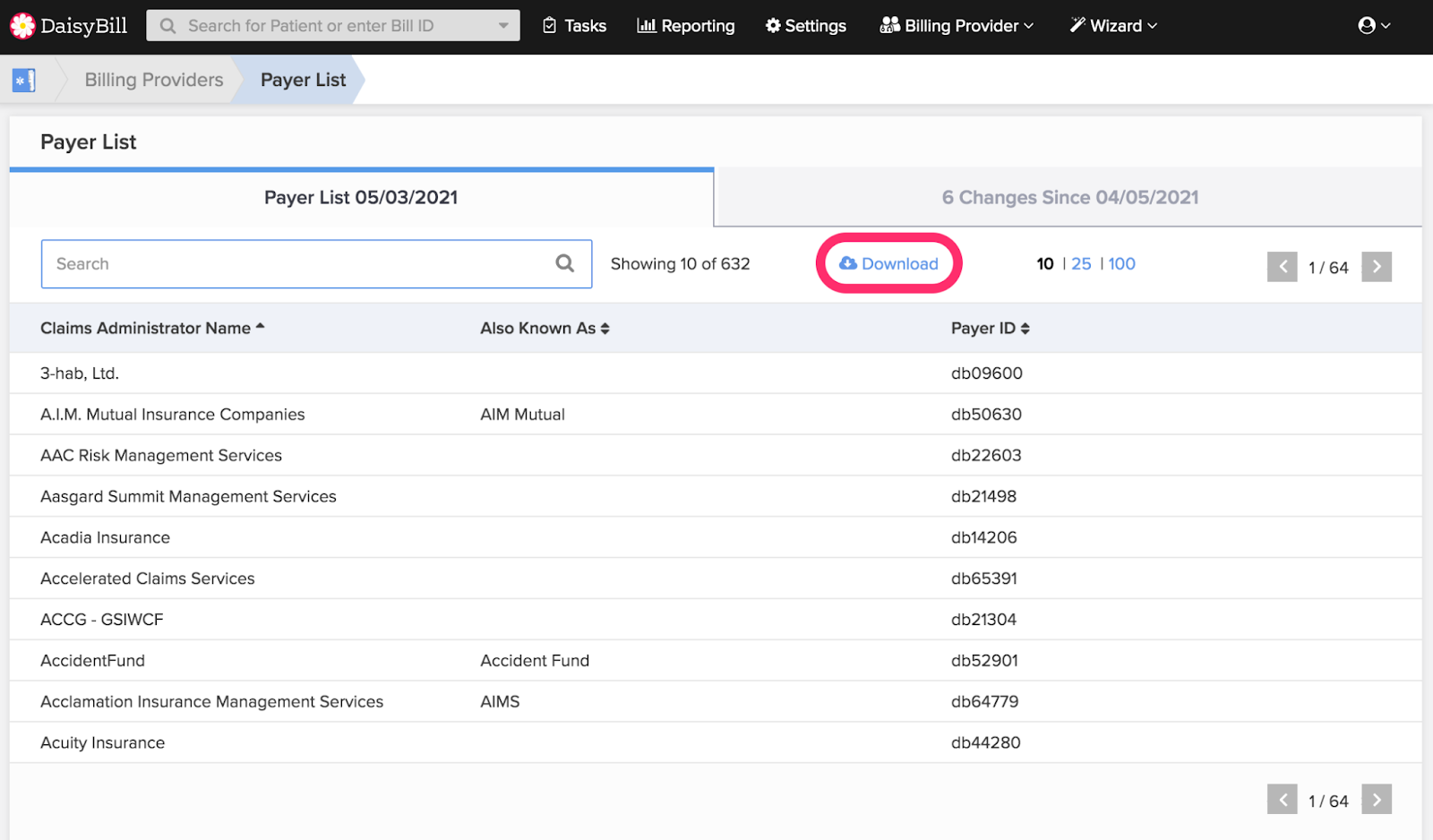This screenshot has width=1433, height=840.
Task: Open the patient search dropdown arrow
Action: 503,26
